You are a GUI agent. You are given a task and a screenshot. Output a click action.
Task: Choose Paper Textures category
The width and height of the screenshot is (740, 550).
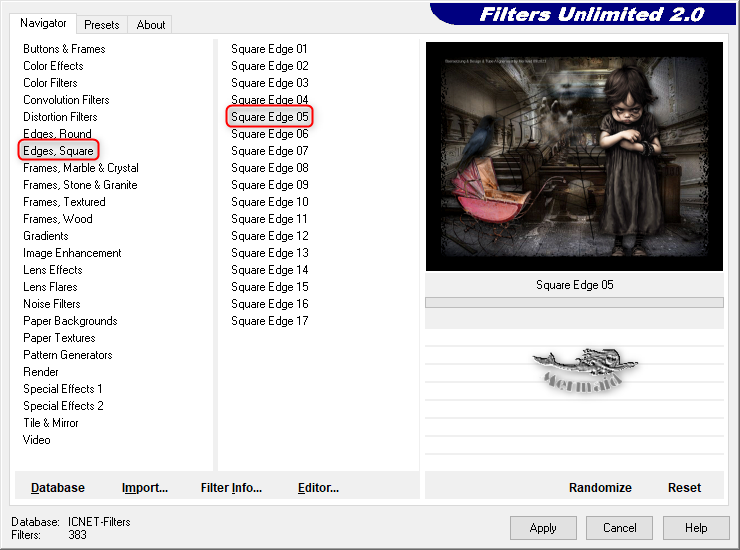point(59,338)
